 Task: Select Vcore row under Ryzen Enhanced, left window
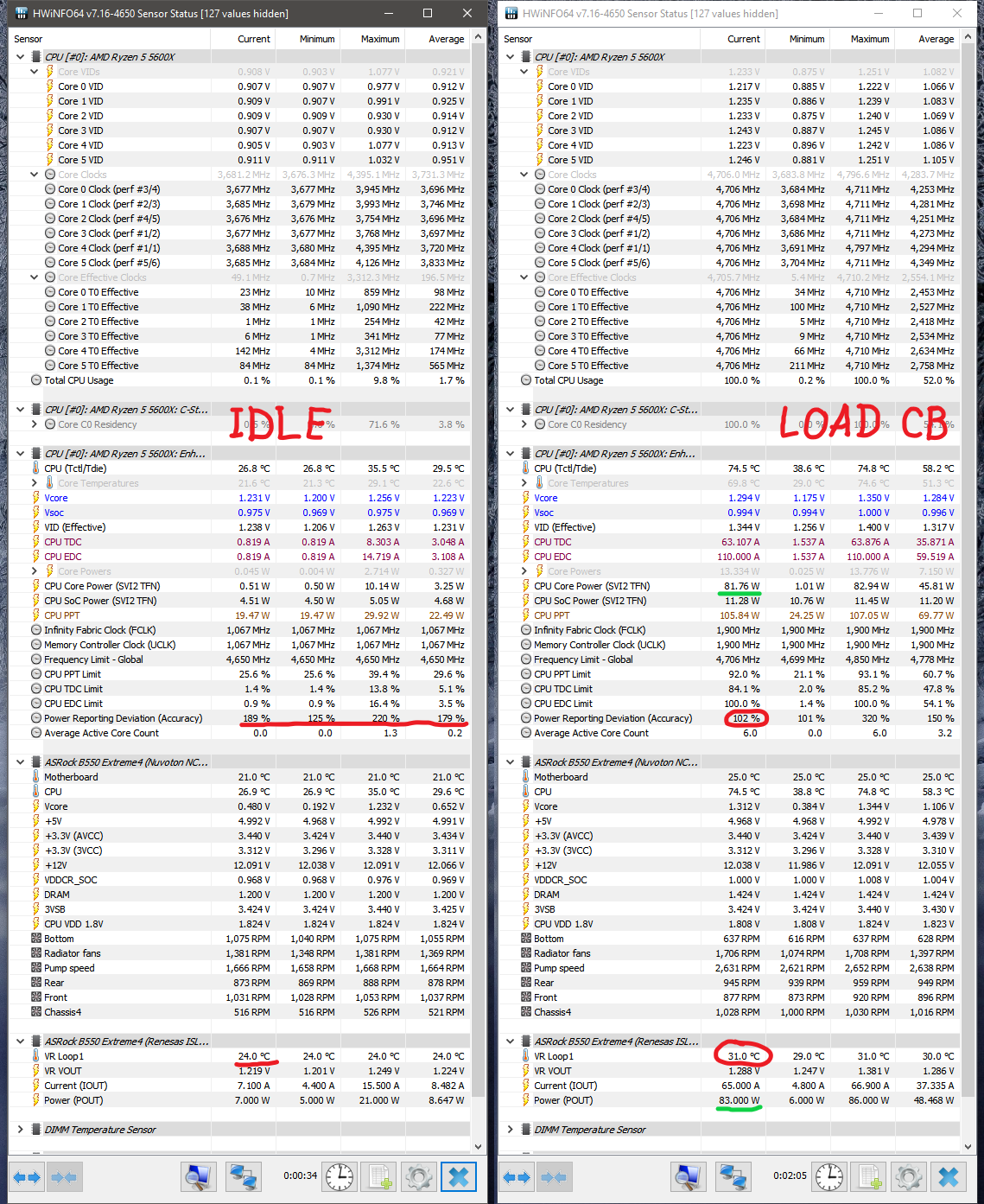(240, 498)
